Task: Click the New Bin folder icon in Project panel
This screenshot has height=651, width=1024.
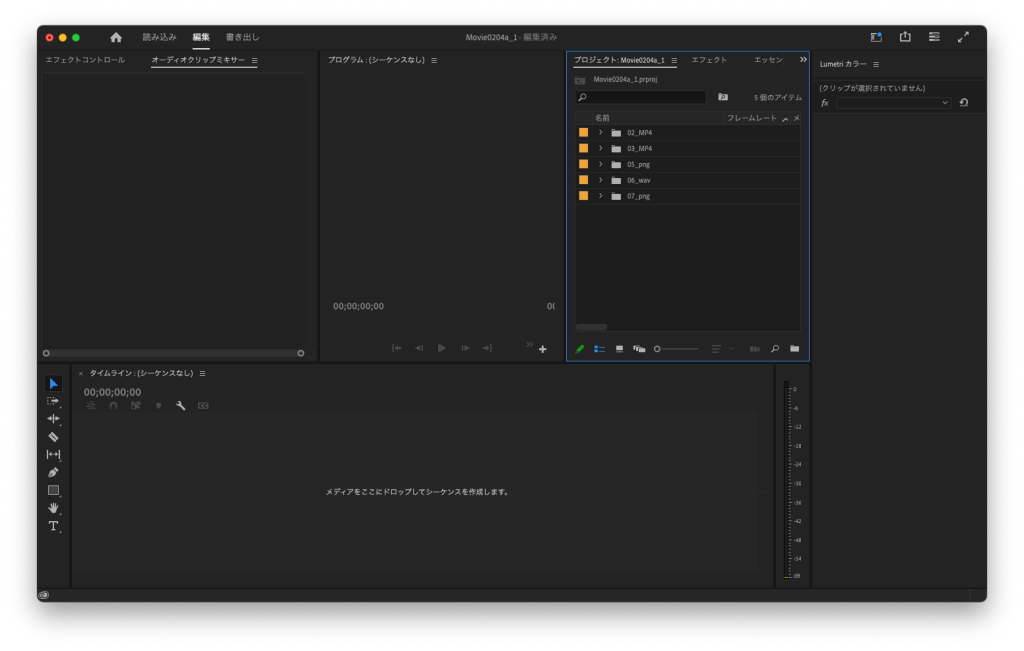Action: pyautogui.click(x=794, y=349)
